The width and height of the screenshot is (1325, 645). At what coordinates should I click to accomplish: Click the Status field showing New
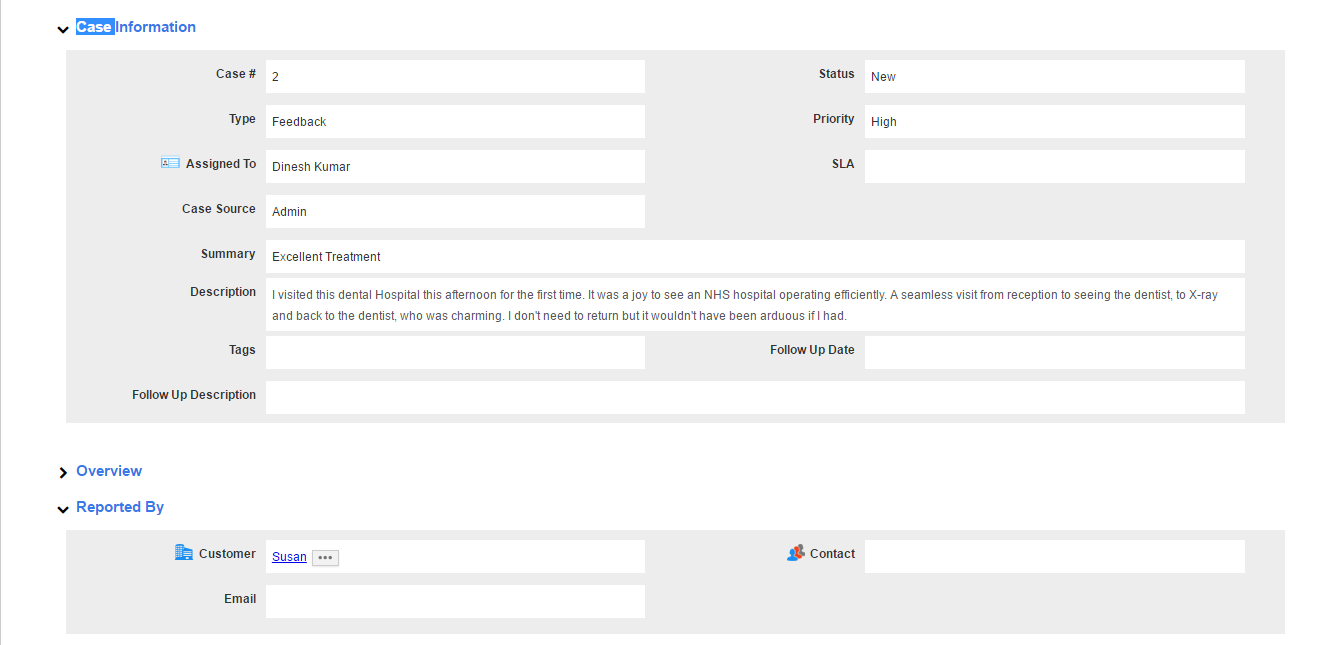tap(1054, 77)
